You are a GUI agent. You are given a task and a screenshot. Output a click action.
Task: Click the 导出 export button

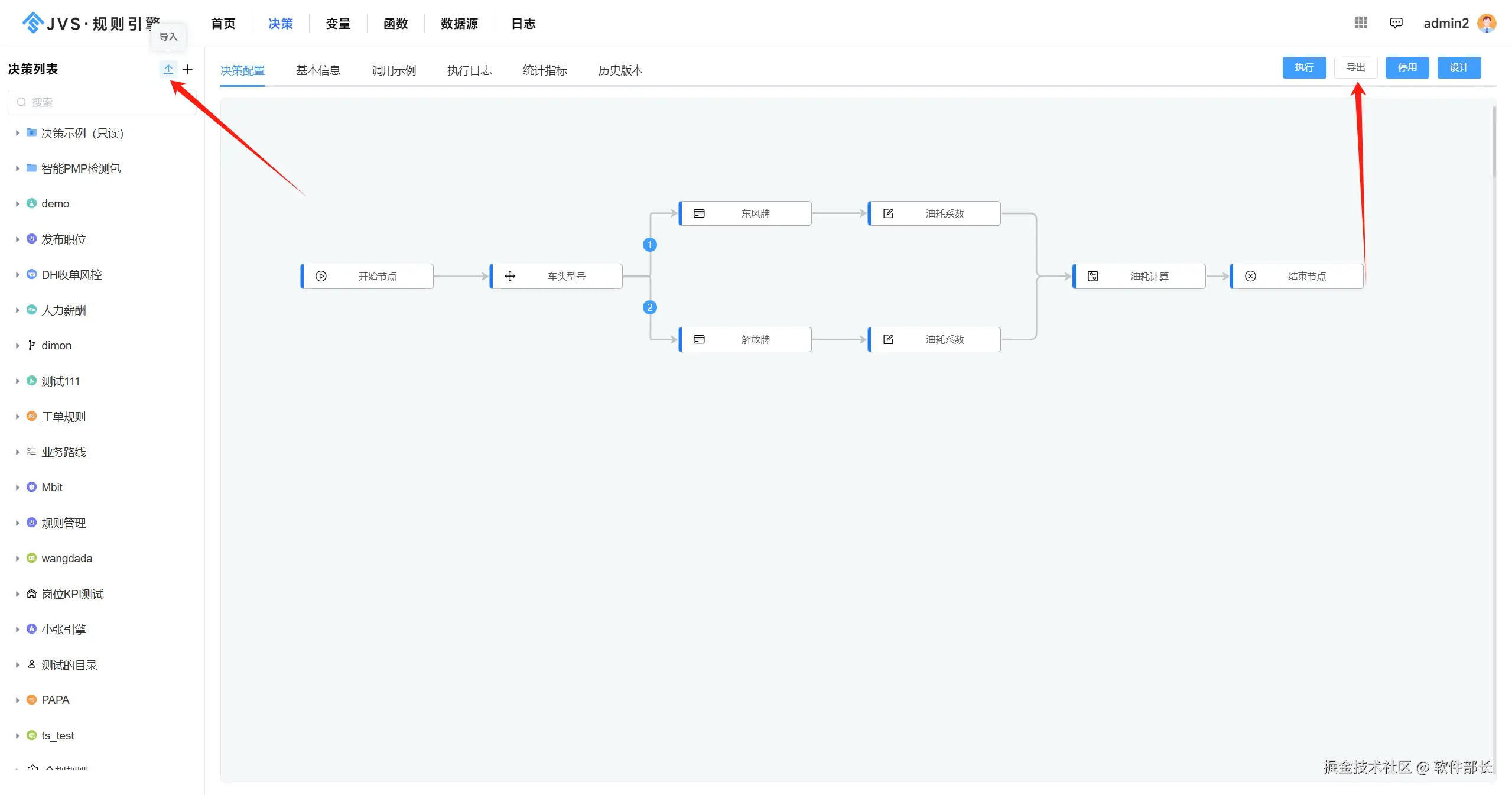click(1355, 67)
